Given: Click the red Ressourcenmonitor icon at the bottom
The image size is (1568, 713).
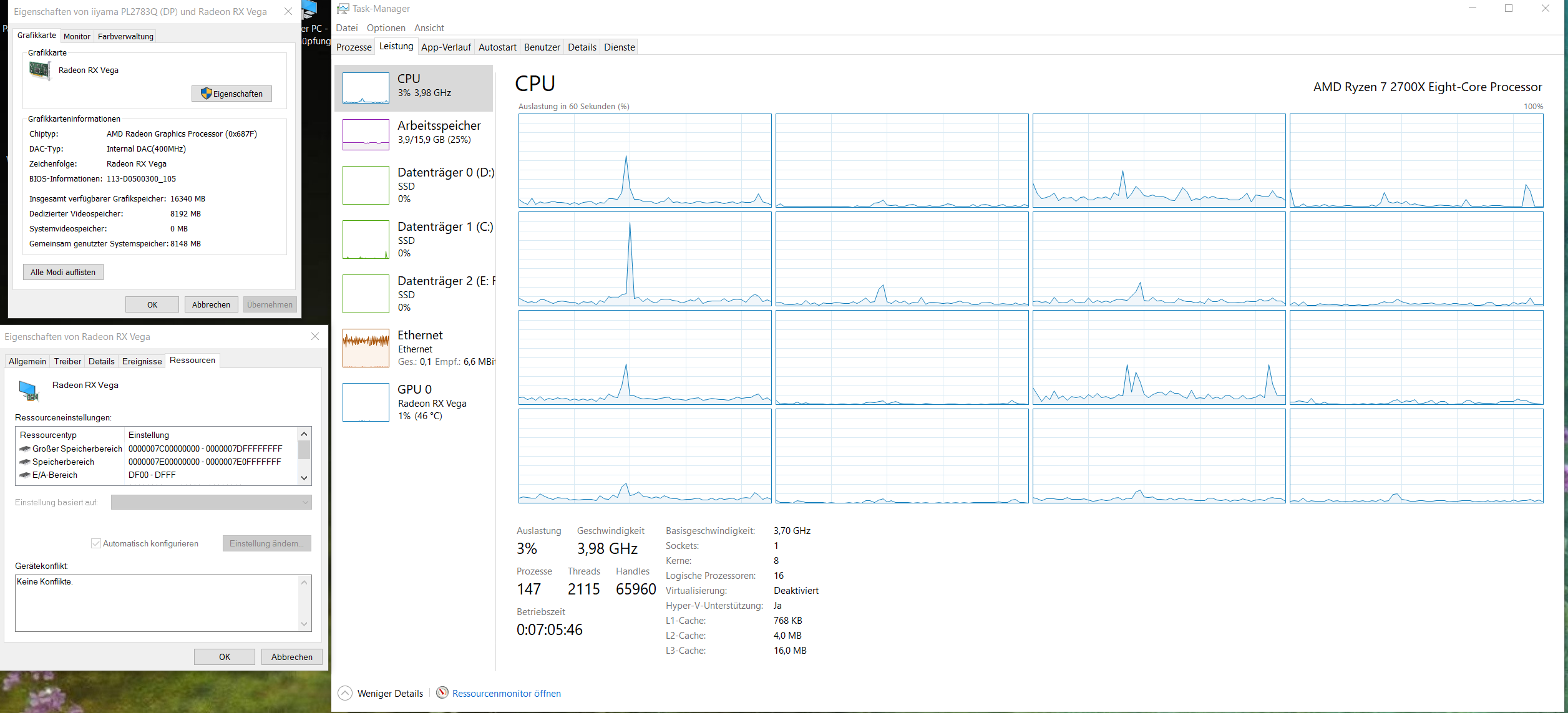Looking at the screenshot, I should 442,693.
